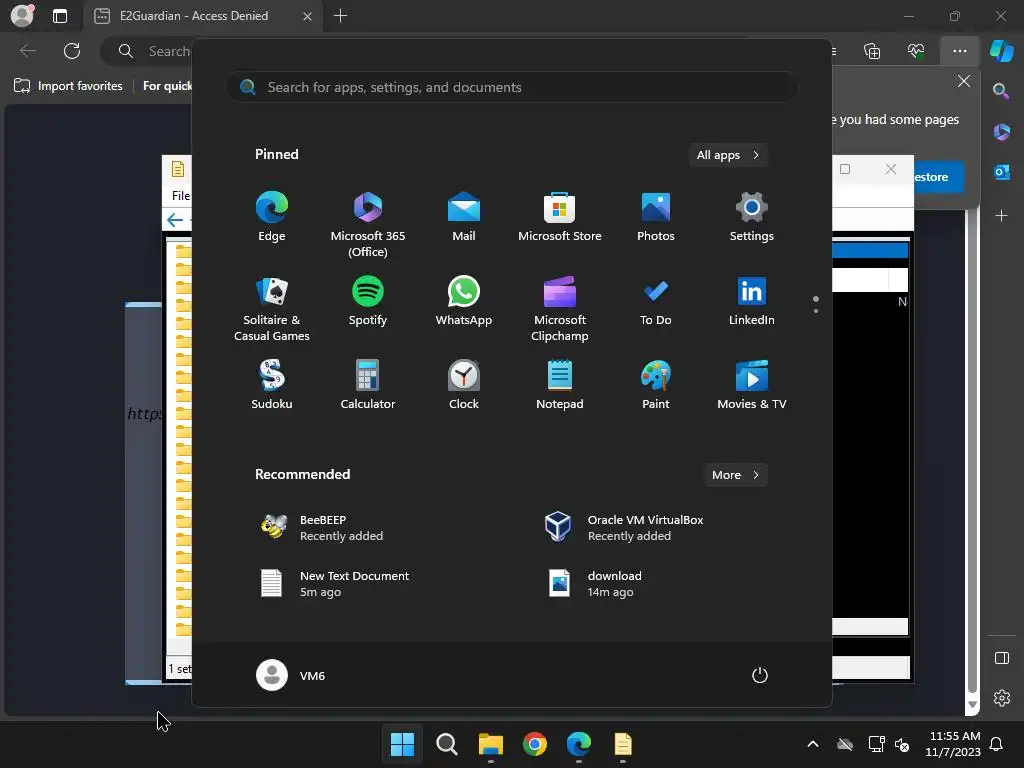
Task: Open File menu in background window
Action: click(181, 195)
